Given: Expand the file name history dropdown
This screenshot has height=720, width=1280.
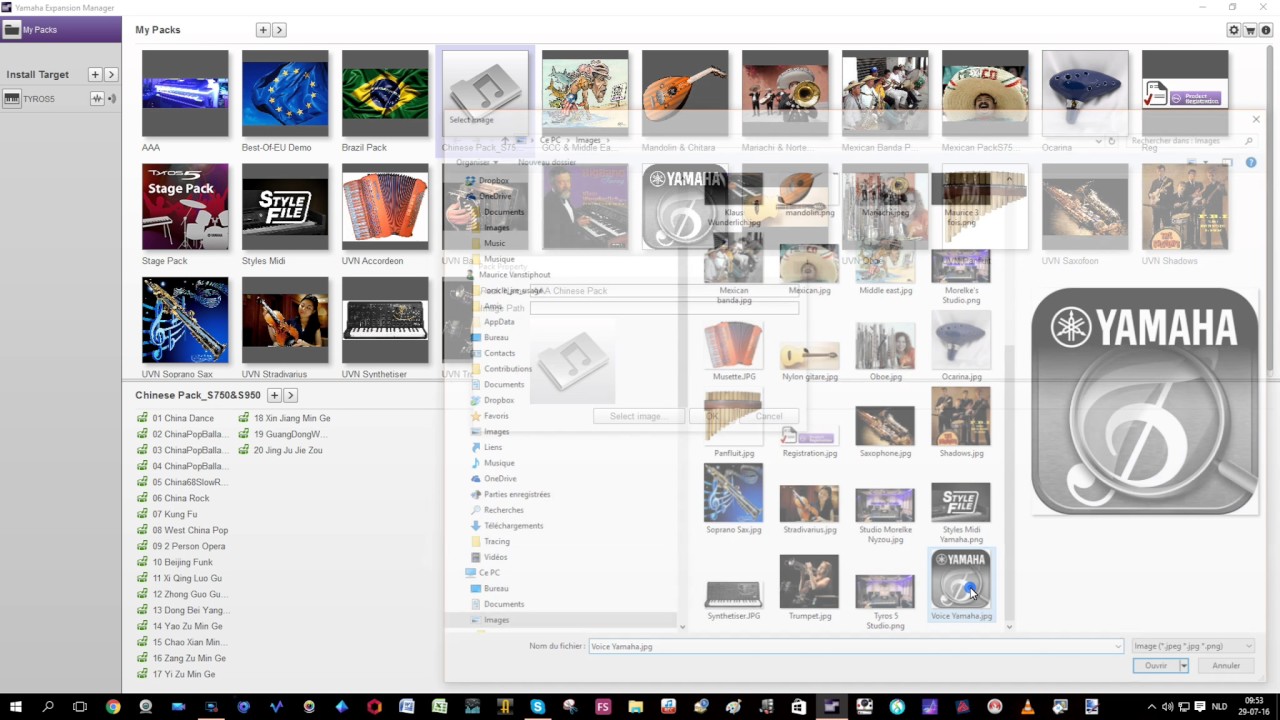Looking at the screenshot, I should 1117,647.
